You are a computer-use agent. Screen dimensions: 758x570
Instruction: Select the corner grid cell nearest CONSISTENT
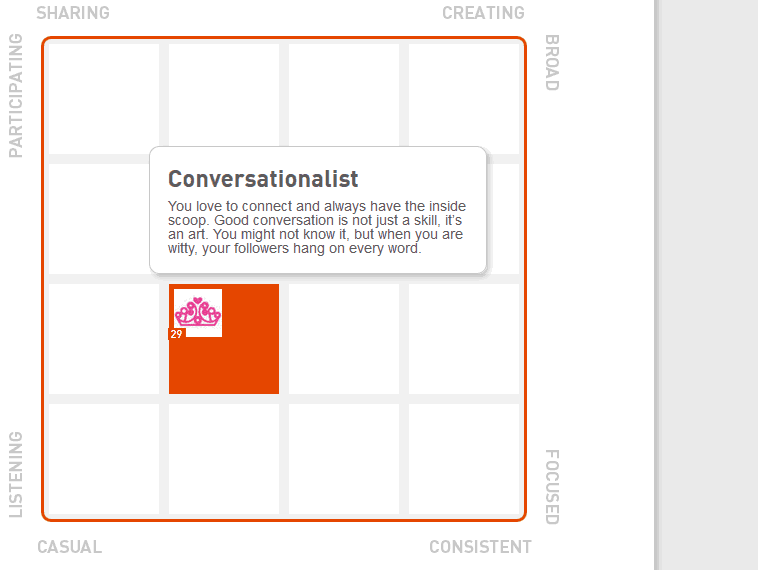464,459
